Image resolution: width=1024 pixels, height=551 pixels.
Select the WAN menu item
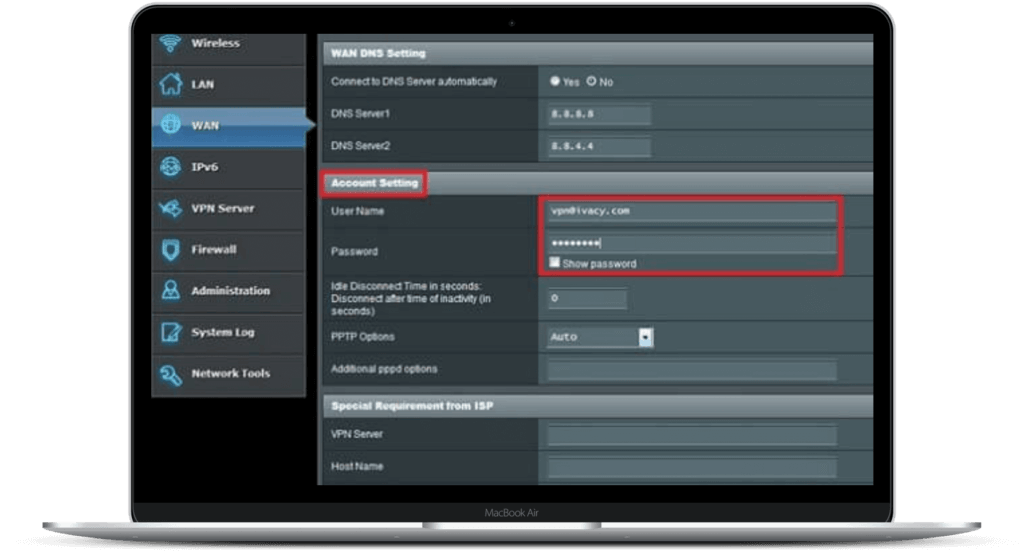point(229,126)
